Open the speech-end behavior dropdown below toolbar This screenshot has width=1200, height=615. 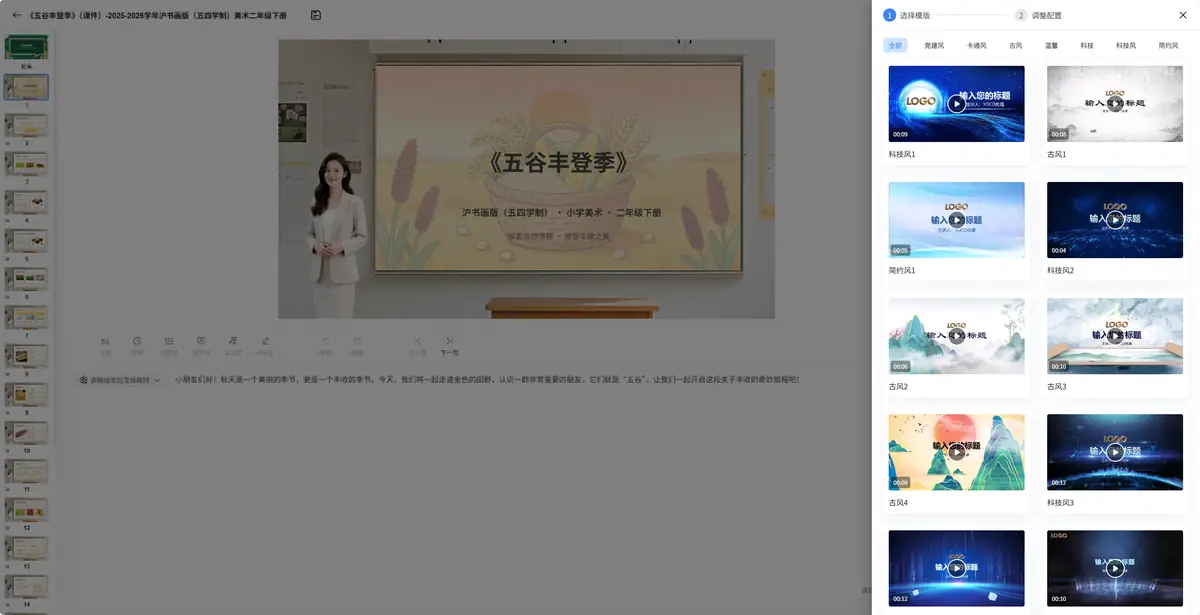(120, 380)
